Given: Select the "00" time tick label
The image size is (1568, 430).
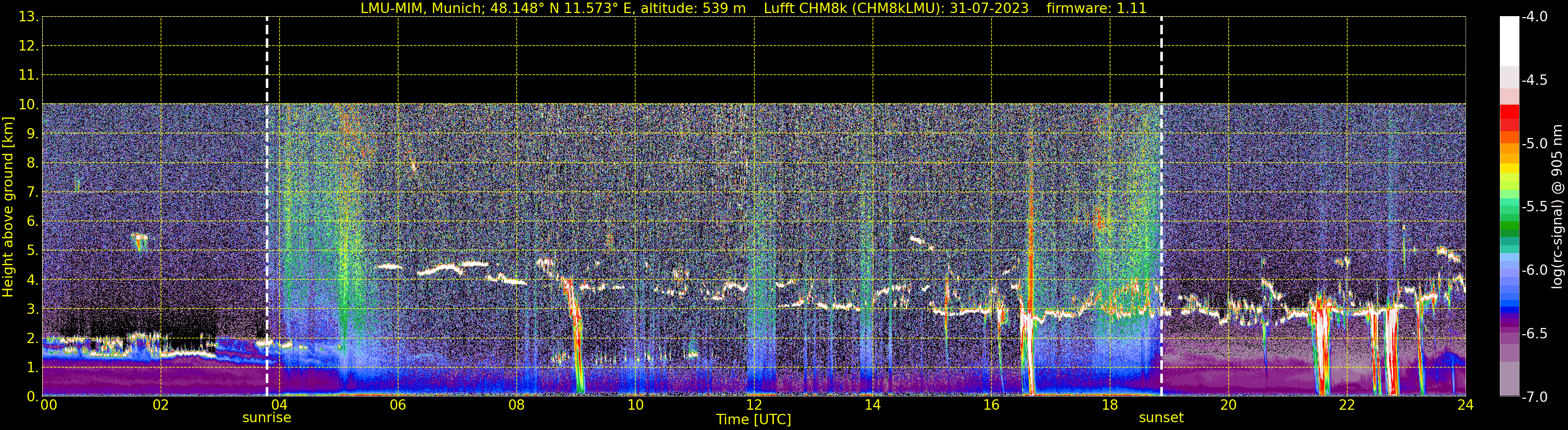Looking at the screenshot, I should [x=49, y=405].
